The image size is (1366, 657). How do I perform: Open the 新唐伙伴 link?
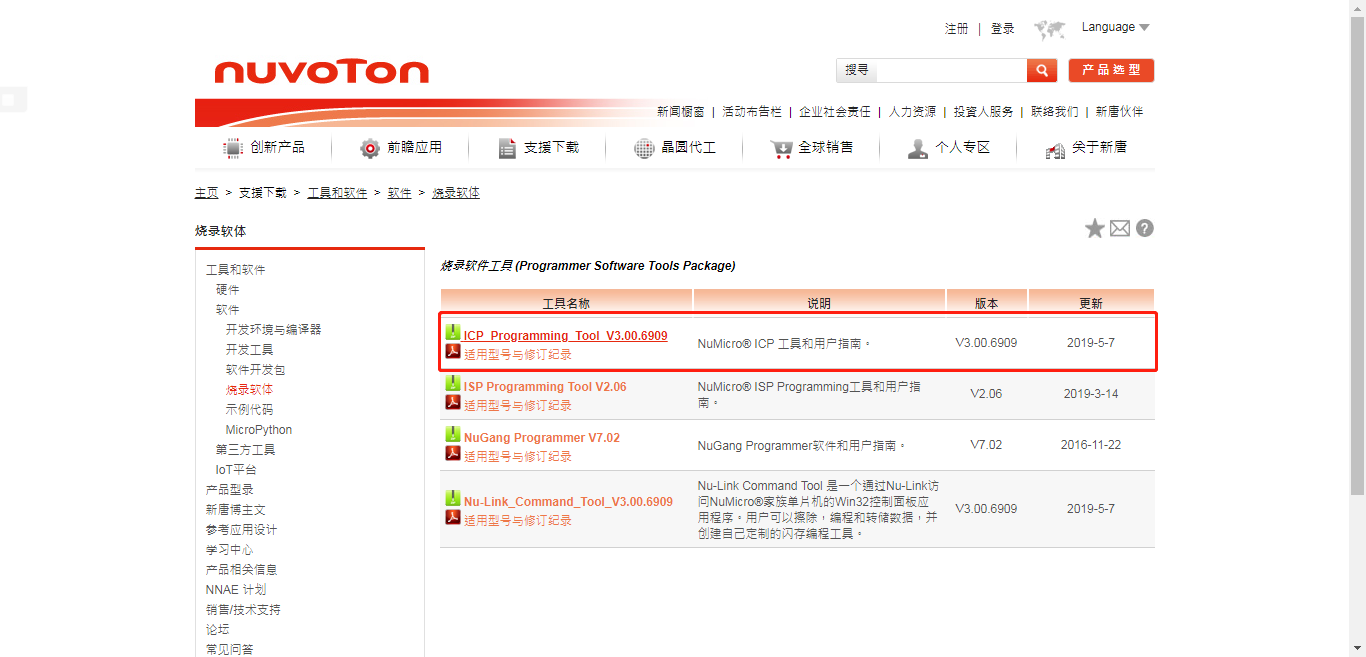(1120, 112)
